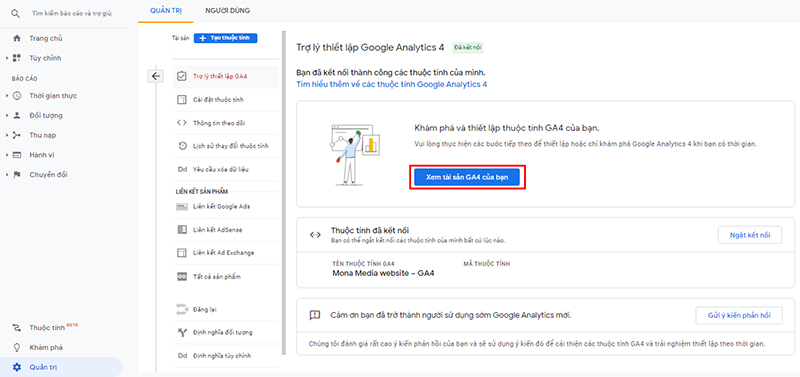The width and height of the screenshot is (800, 377).
Task: Click the connected property arrows icon
Action: [x=315, y=235]
